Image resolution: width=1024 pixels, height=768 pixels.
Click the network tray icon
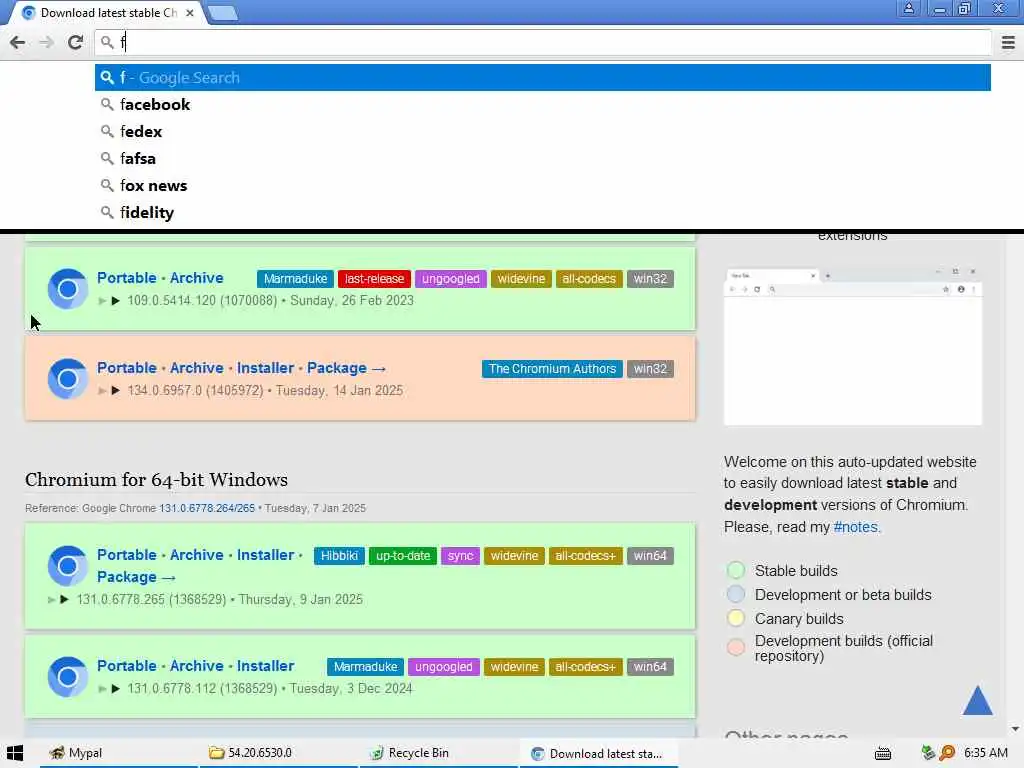[928, 753]
